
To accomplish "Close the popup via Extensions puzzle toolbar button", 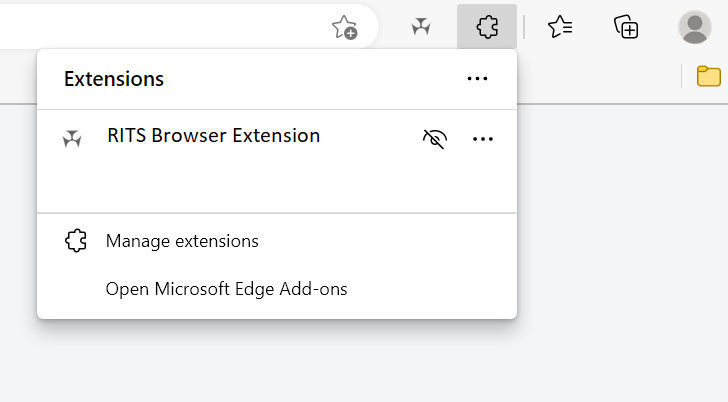I will [487, 27].
